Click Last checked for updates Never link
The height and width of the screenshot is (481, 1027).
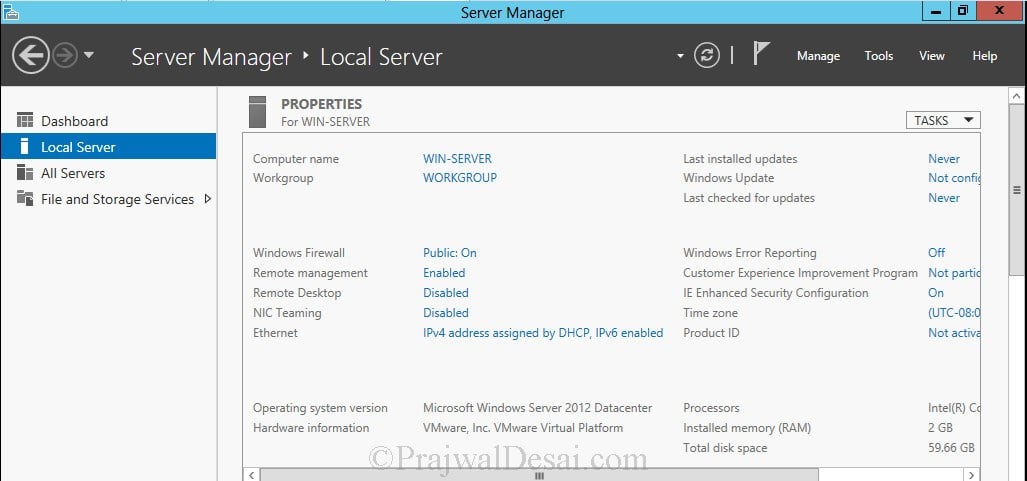pyautogui.click(x=944, y=197)
